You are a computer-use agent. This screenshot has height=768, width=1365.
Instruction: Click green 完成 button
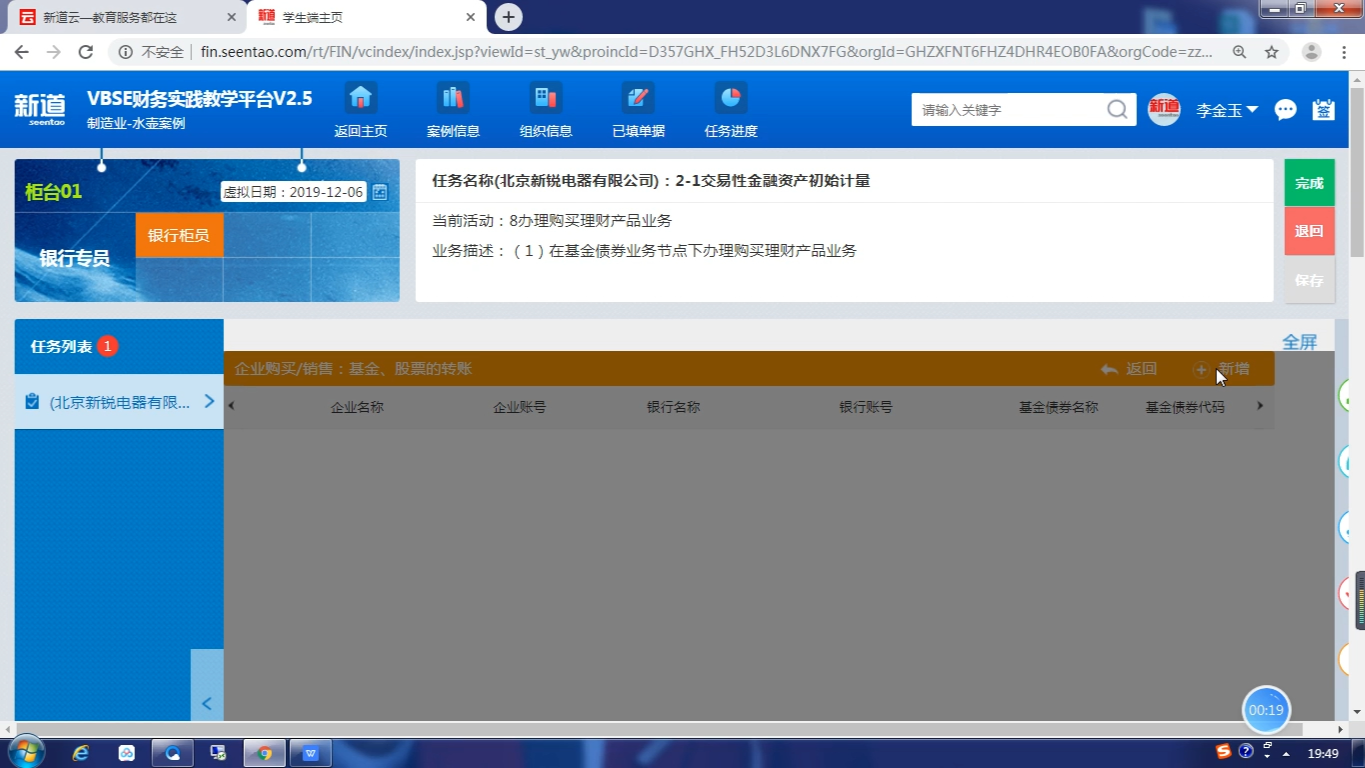pos(1309,183)
